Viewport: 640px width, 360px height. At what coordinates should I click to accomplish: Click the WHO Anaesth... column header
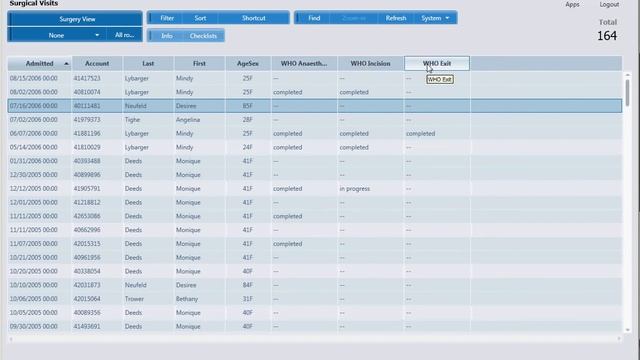tap(304, 63)
